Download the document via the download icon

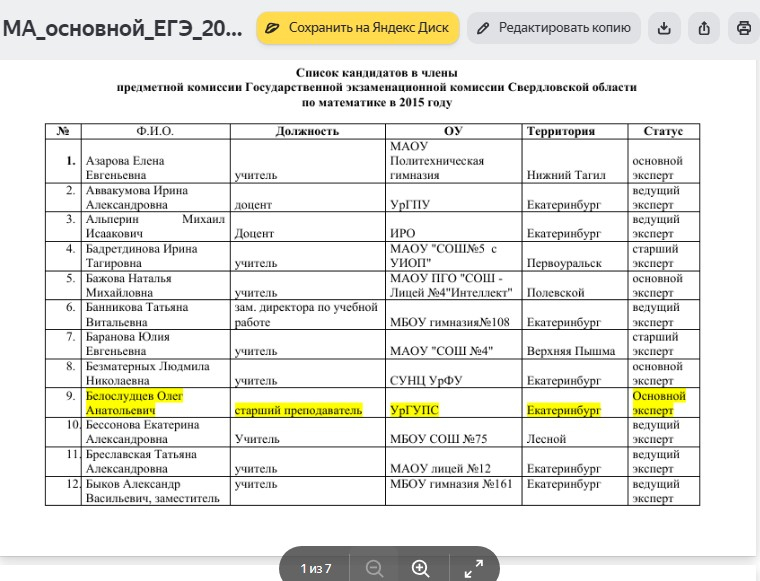(x=664, y=28)
